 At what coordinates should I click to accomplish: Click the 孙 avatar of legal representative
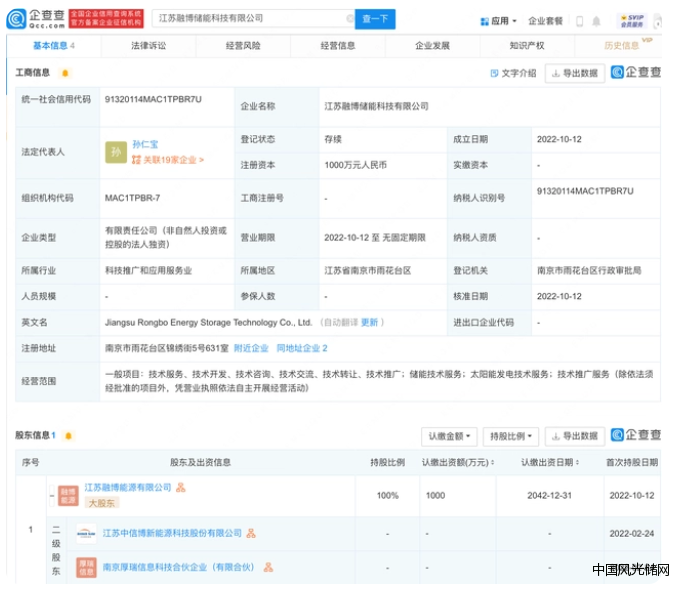pyautogui.click(x=116, y=152)
